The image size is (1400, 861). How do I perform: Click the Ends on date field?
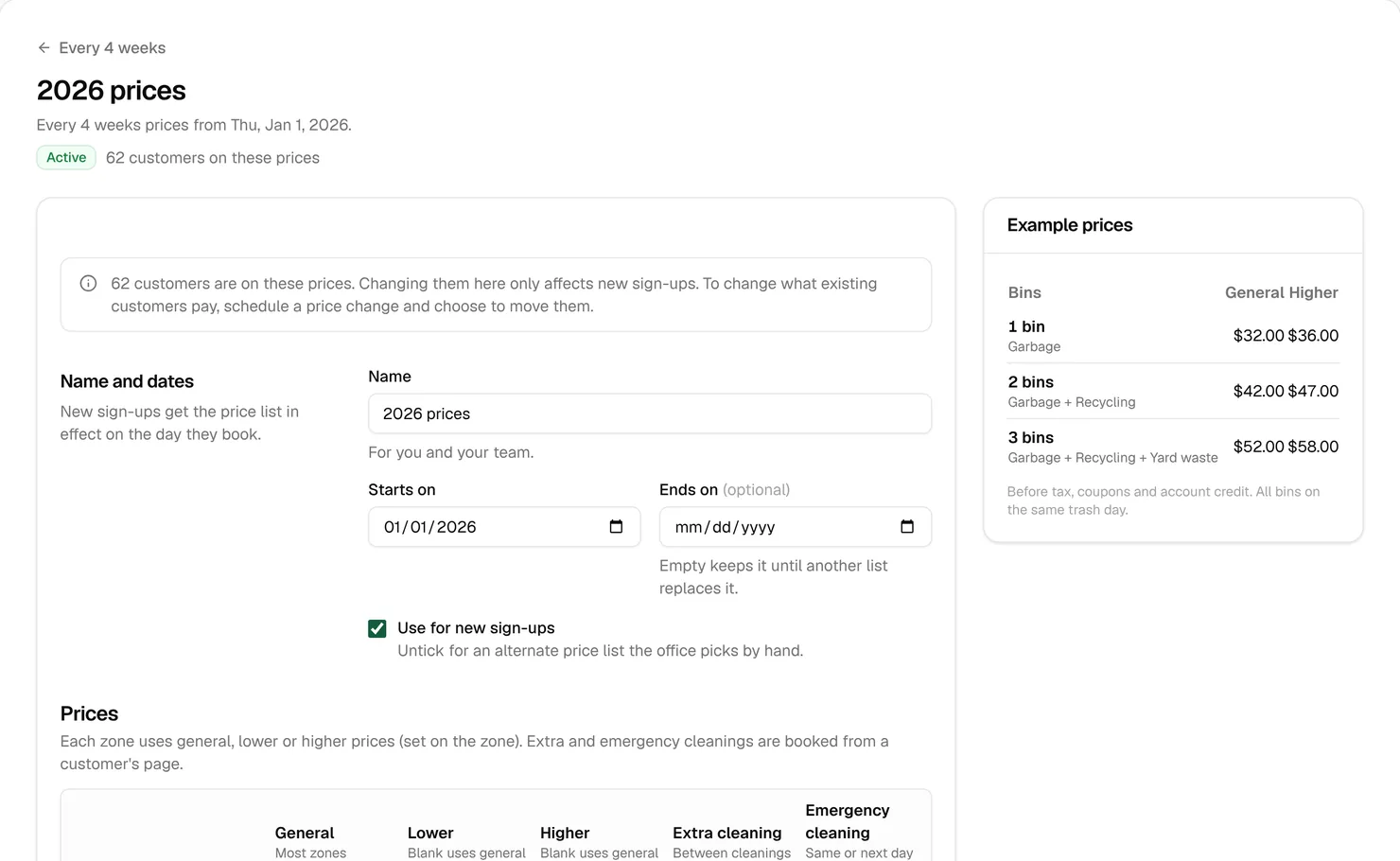coord(796,527)
